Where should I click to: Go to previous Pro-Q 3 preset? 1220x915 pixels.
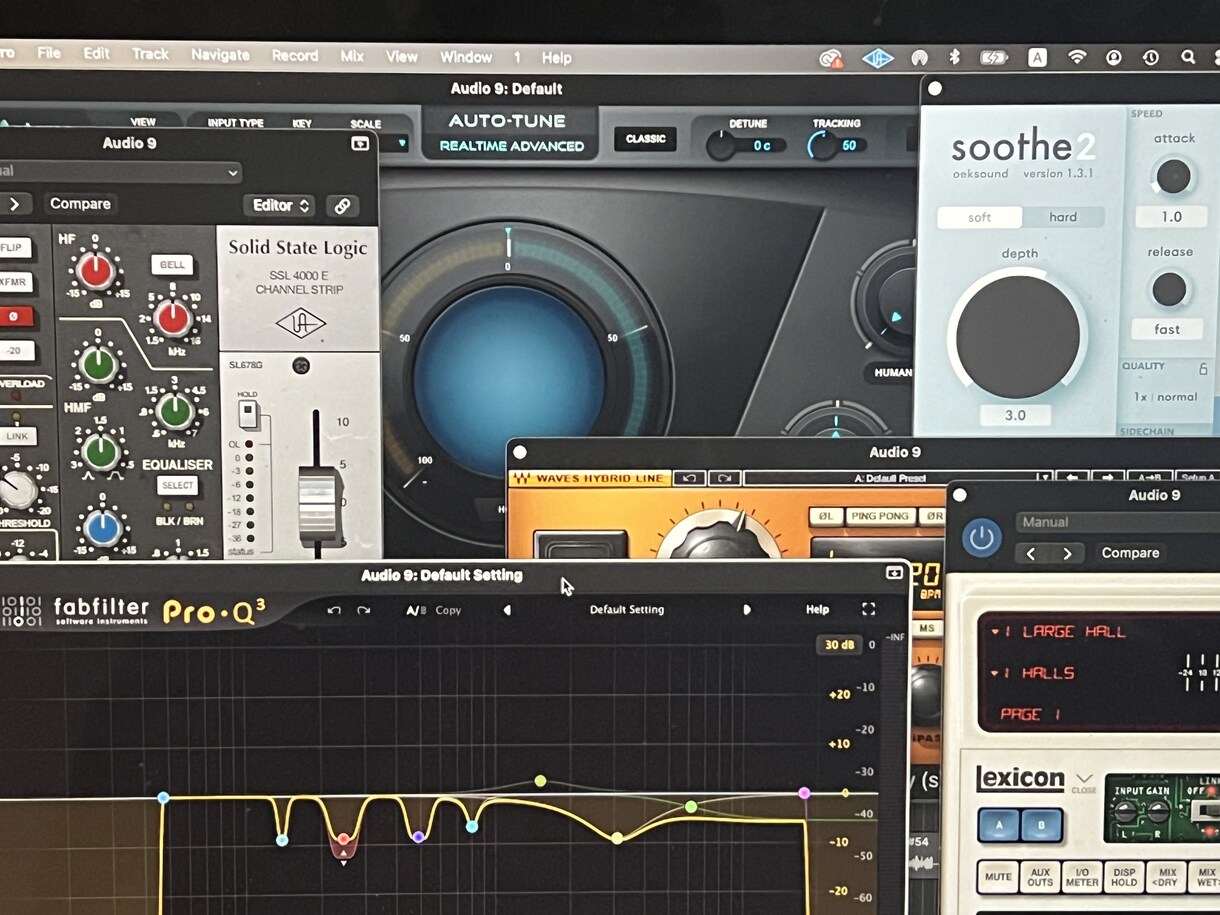(x=506, y=610)
